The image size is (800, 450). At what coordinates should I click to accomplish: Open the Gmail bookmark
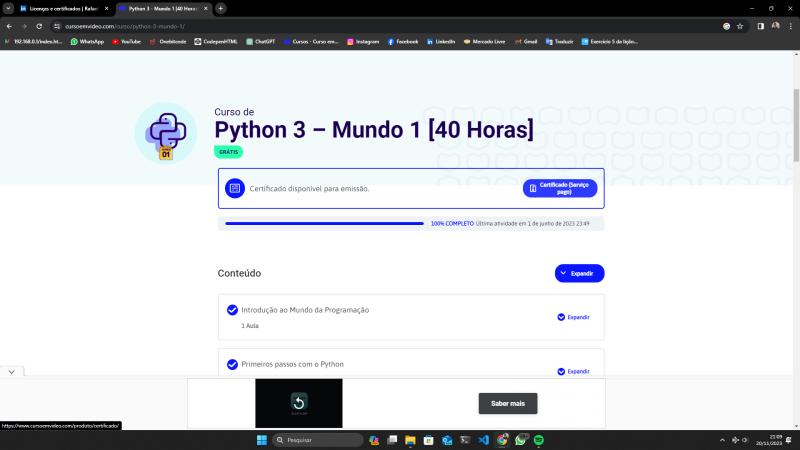(526, 42)
